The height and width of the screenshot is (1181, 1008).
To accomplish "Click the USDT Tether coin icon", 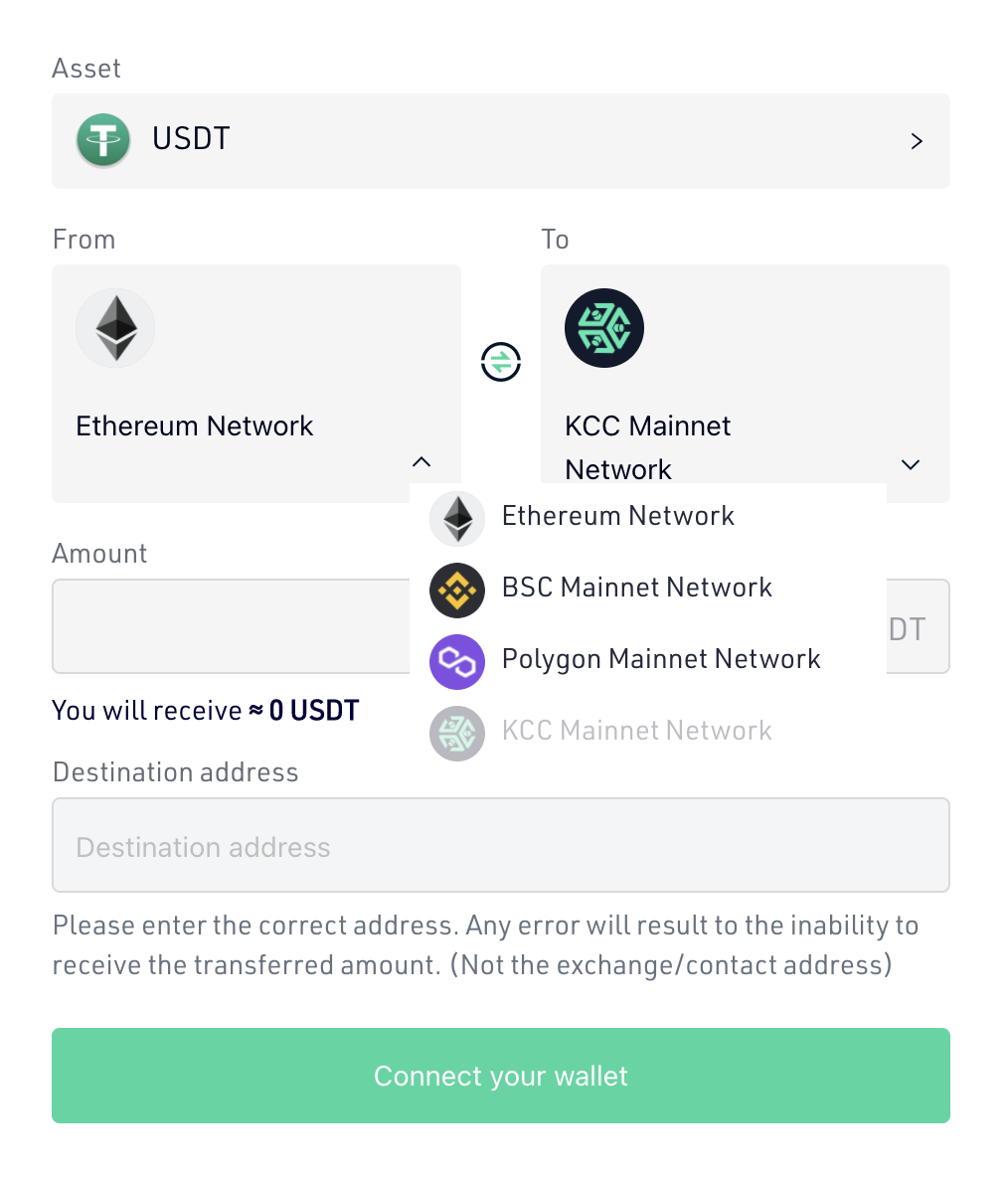I will (x=103, y=140).
